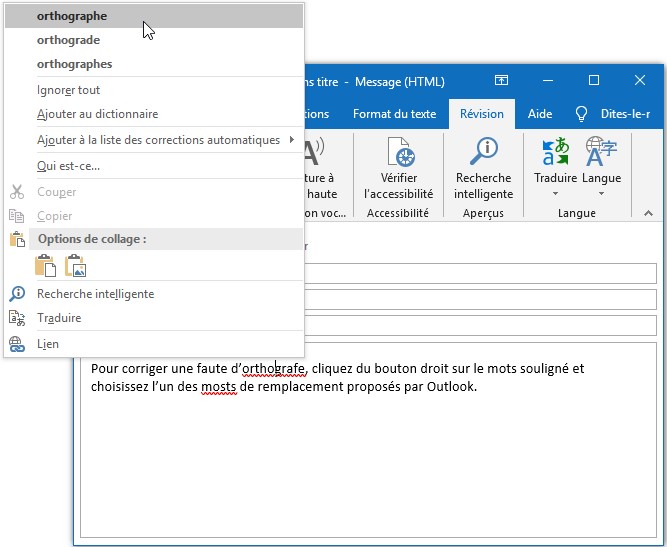This screenshot has height=547, width=667.
Task: Switch to the Format du texte tab
Action: (394, 114)
